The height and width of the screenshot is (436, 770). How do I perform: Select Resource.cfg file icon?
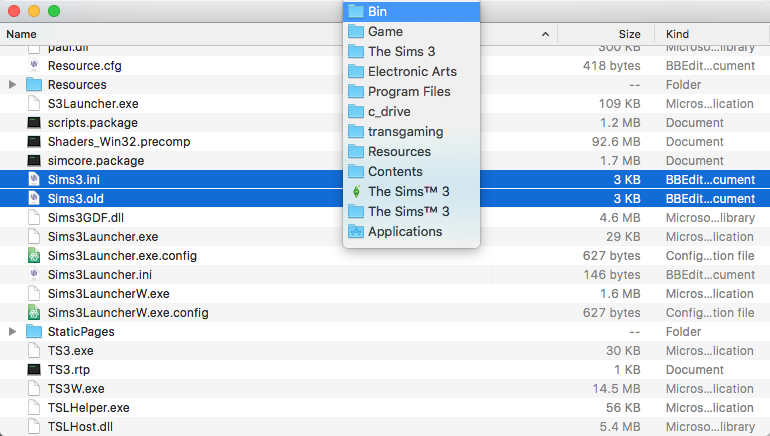[34, 65]
